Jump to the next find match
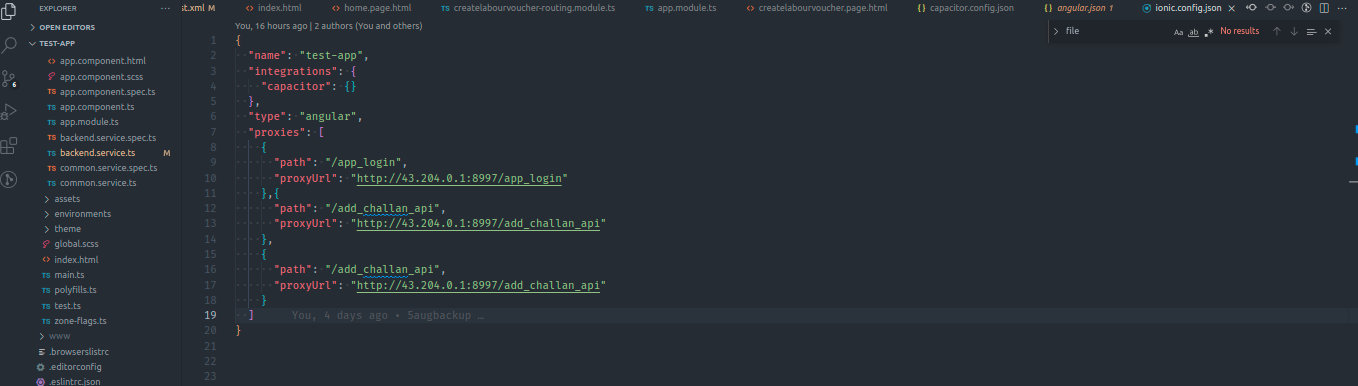 click(x=1294, y=31)
